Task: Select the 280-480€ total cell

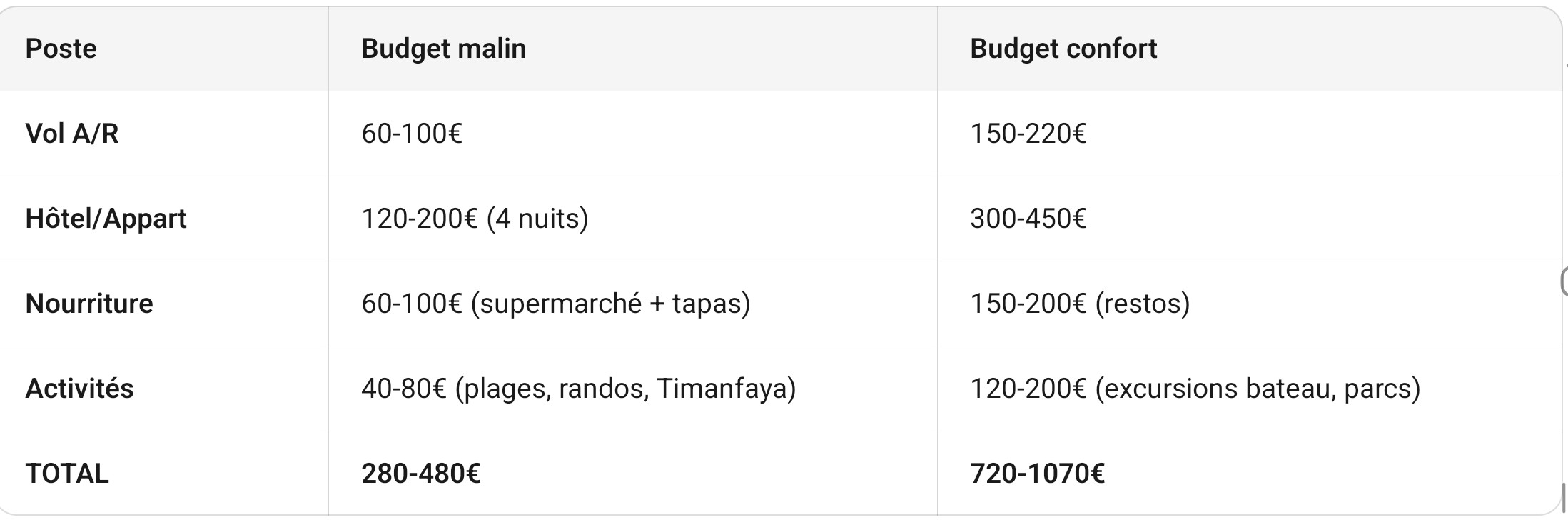Action: [420, 474]
